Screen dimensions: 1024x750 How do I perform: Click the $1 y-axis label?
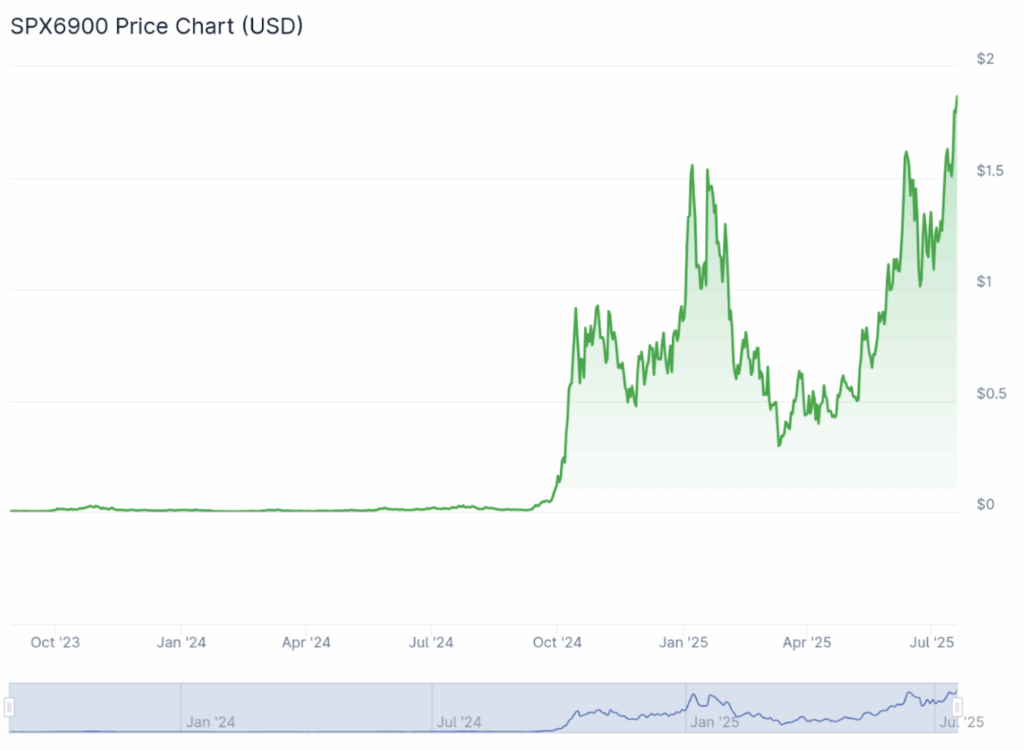pos(985,282)
